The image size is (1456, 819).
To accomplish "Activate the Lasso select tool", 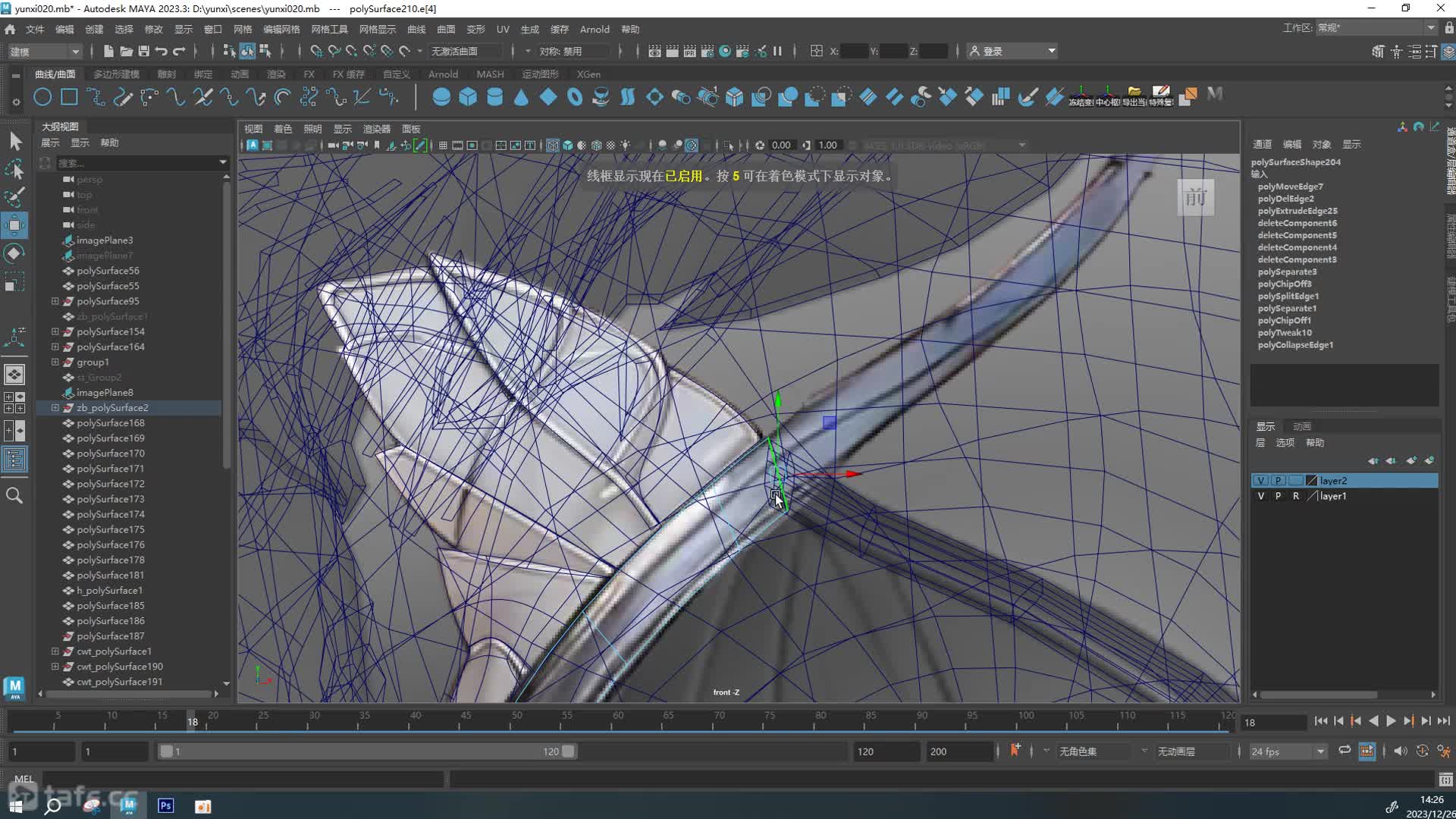I will (x=15, y=169).
